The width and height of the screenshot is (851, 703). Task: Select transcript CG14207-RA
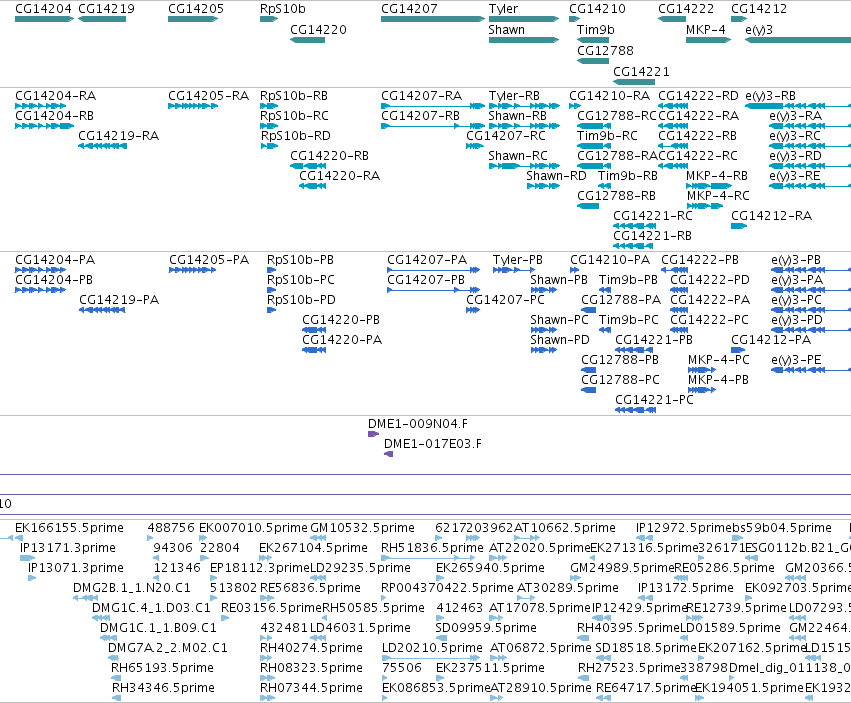(421, 96)
